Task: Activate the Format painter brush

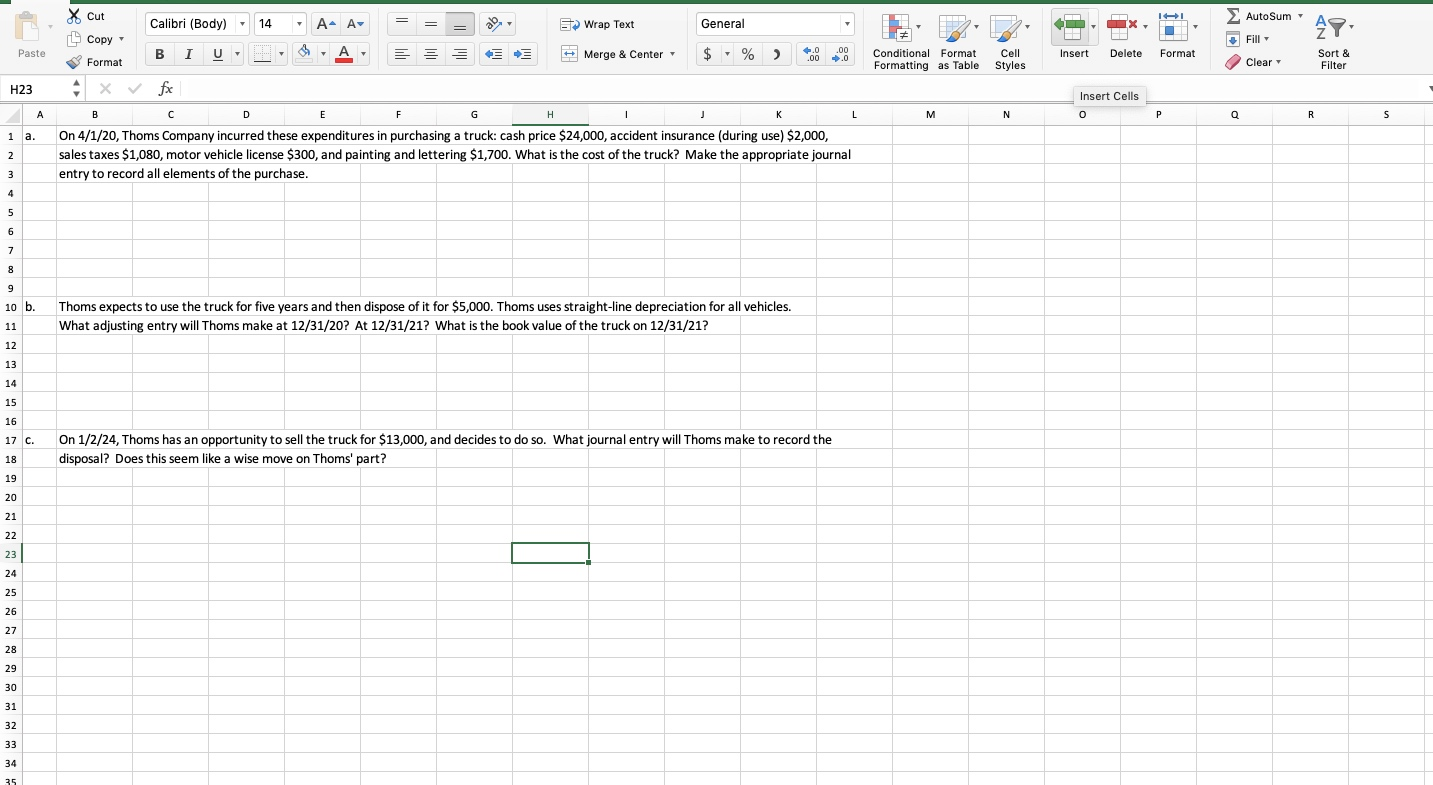Action: [75, 62]
